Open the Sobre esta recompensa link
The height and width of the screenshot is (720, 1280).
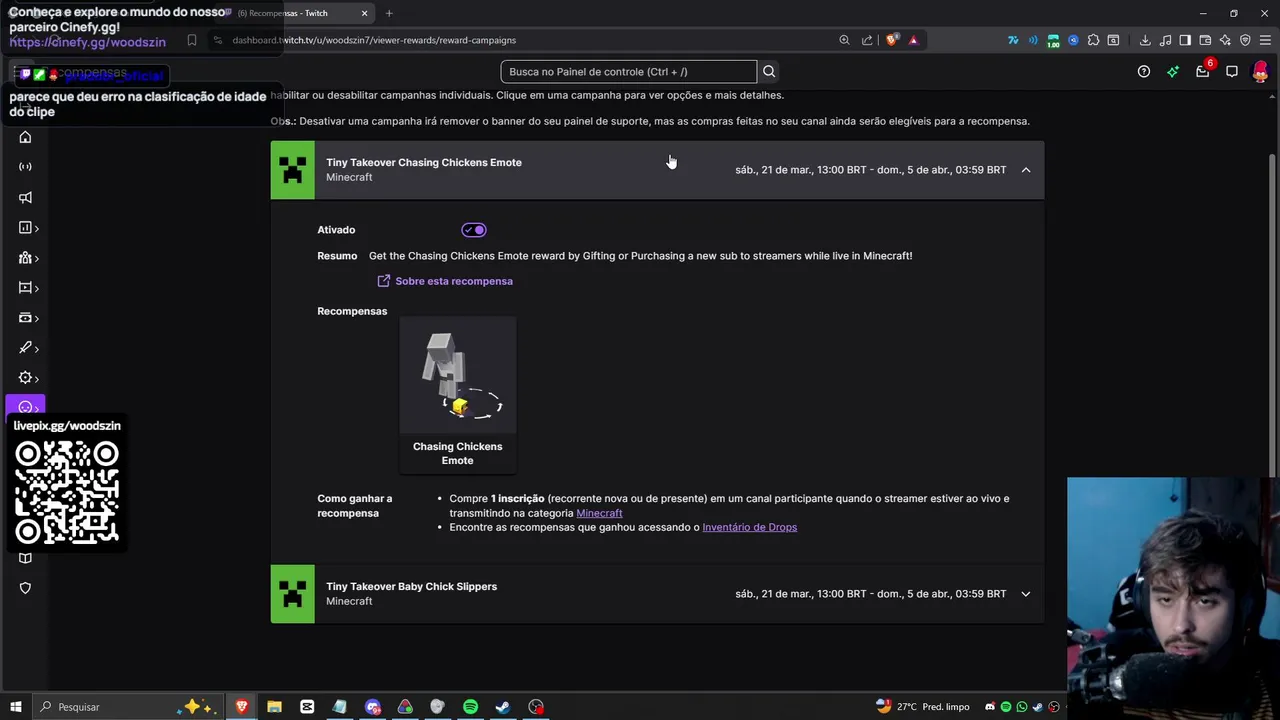[x=445, y=281]
